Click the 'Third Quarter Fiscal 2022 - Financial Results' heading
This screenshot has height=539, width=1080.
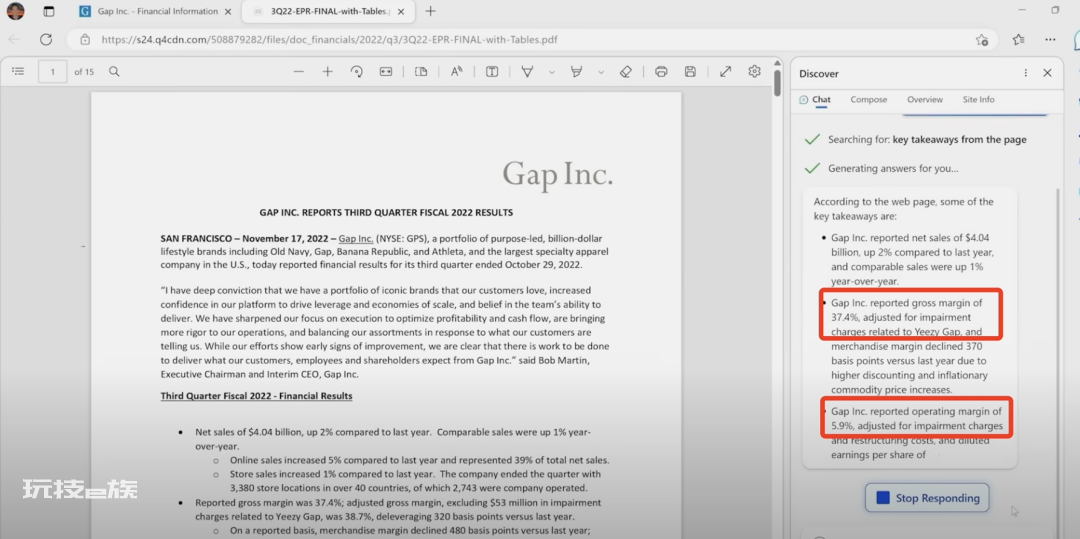click(x=256, y=396)
